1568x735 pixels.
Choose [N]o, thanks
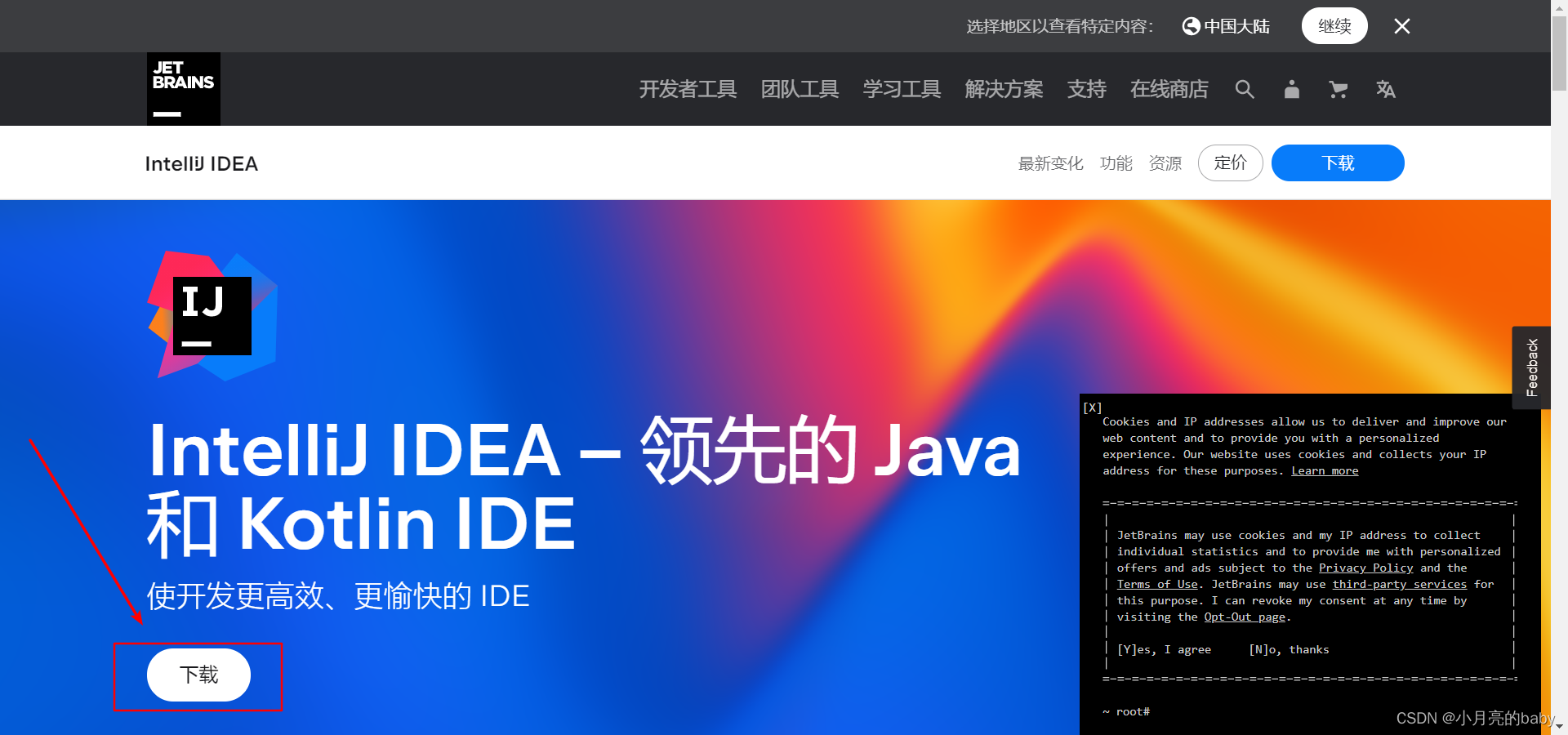coord(1289,650)
